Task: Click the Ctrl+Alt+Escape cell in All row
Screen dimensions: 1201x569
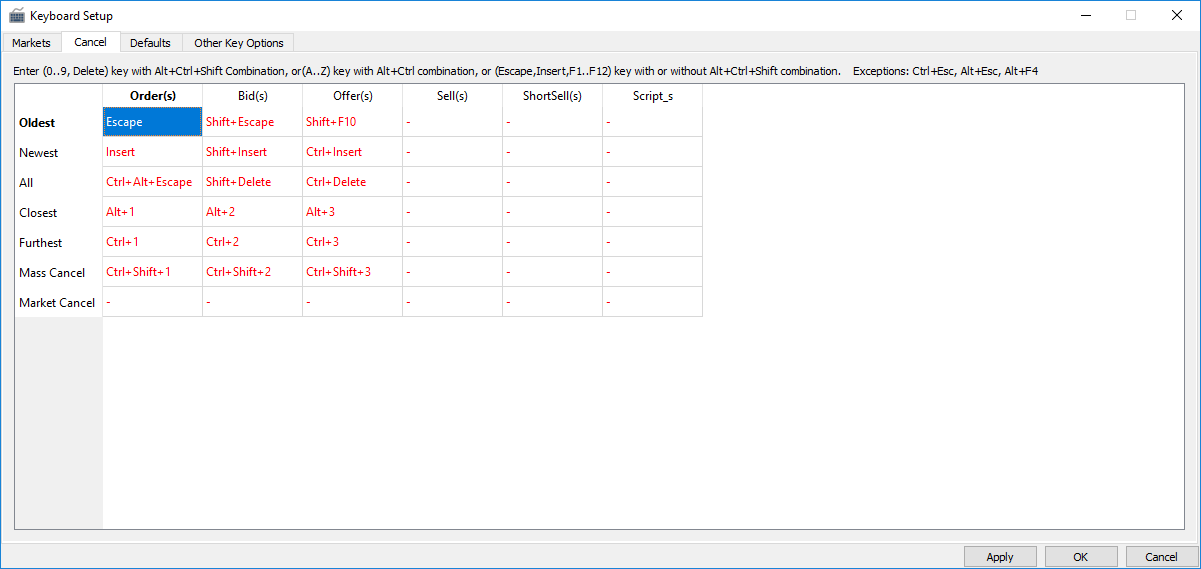Action: [x=152, y=182]
